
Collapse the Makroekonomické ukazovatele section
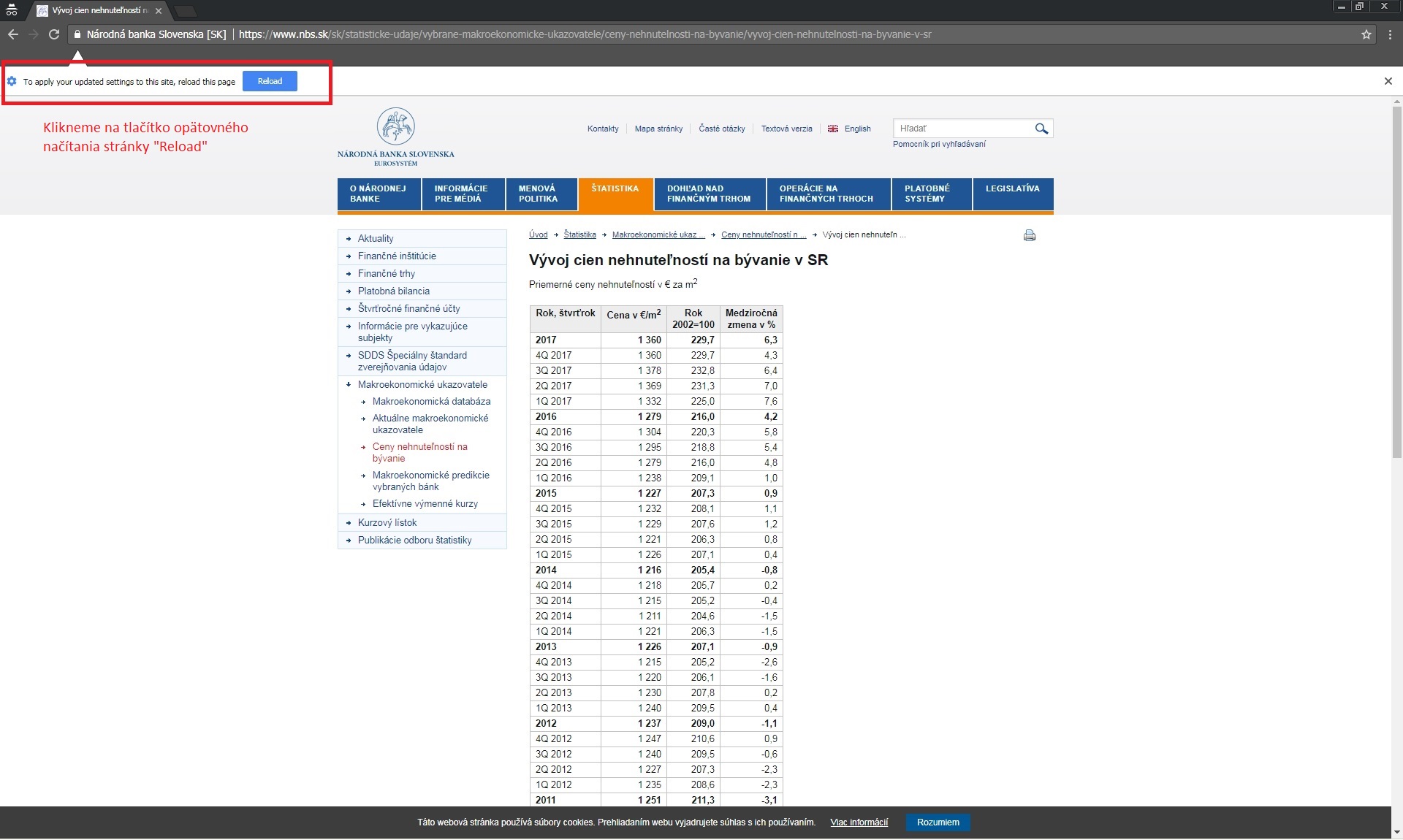(422, 385)
